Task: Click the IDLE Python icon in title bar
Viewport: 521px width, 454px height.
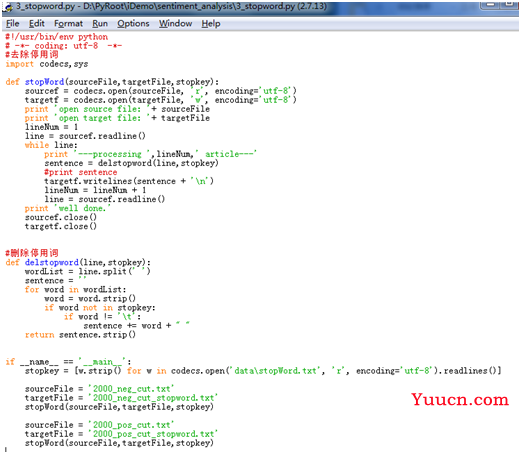Action: pyautogui.click(x=8, y=6)
